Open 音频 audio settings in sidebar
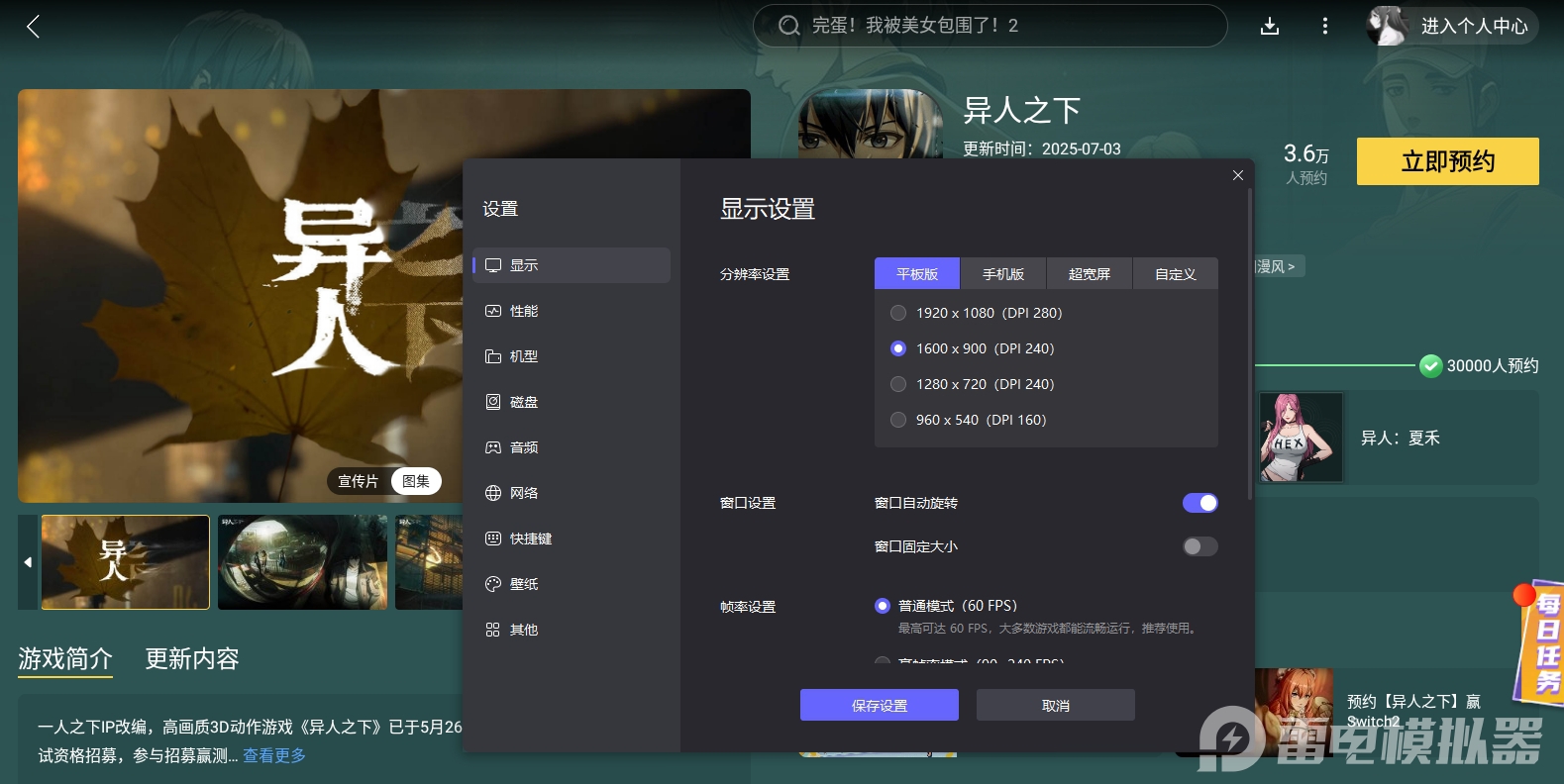This screenshot has height=784, width=1564. point(572,447)
